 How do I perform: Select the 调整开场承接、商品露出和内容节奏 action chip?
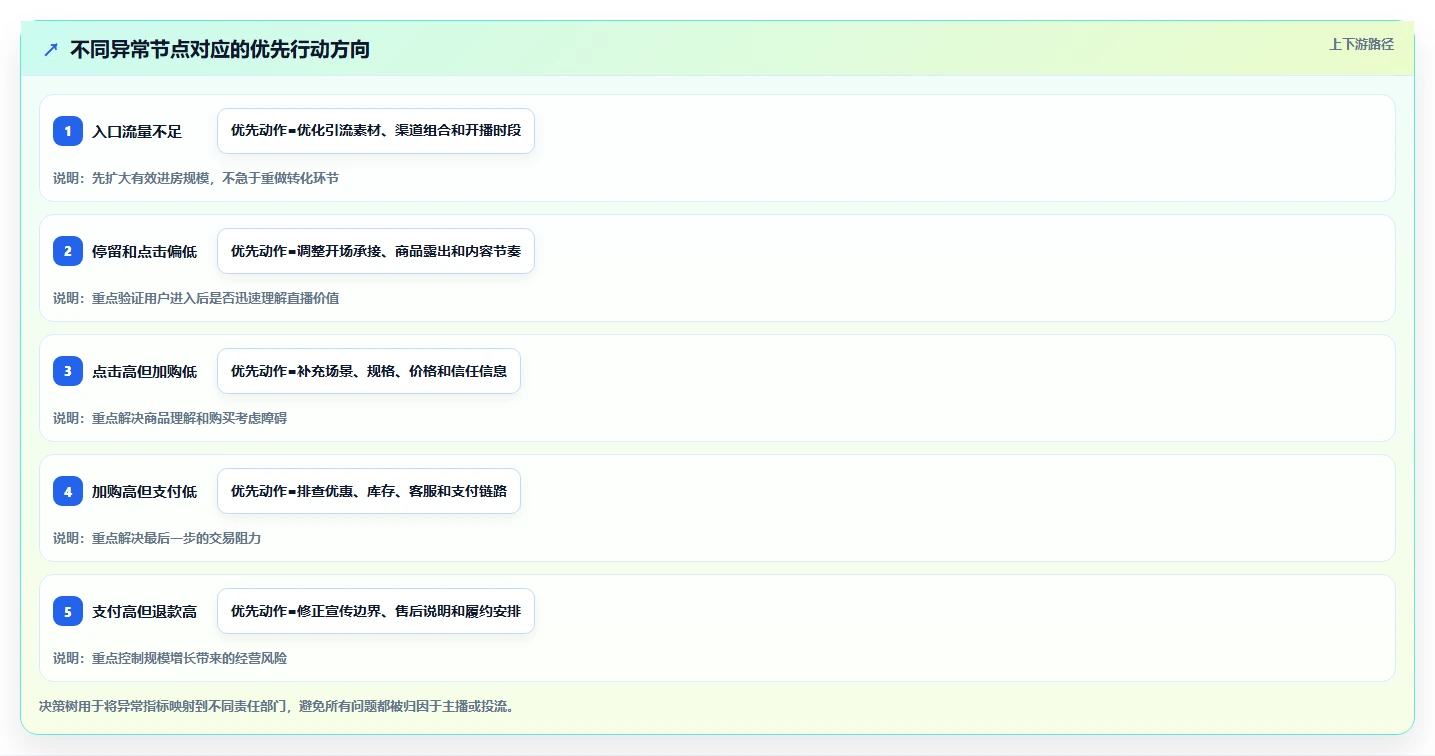[376, 251]
